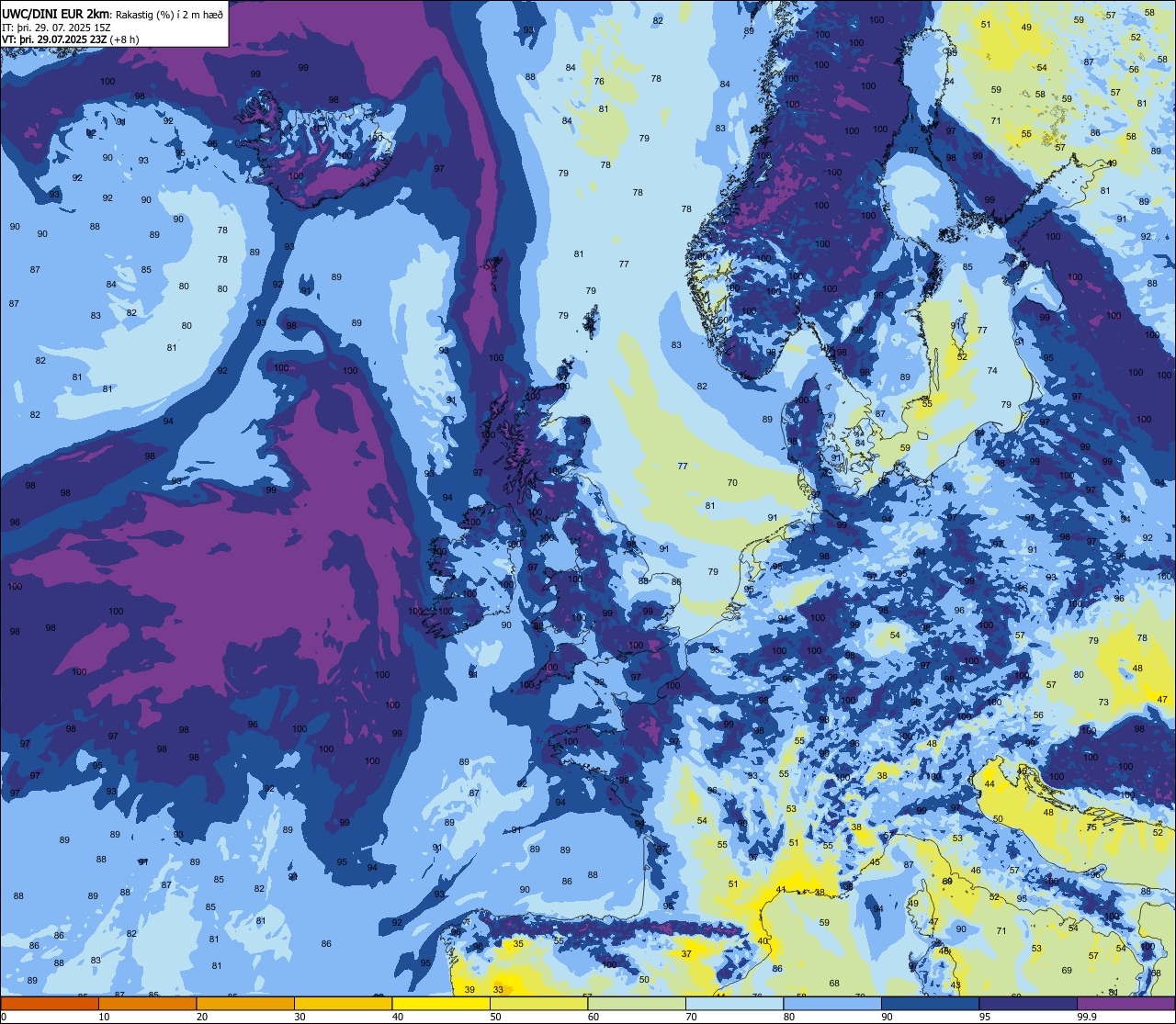Pick the yellow-green 60–70 legend swatch
Screen dimensions: 1176x1024
637,1003
